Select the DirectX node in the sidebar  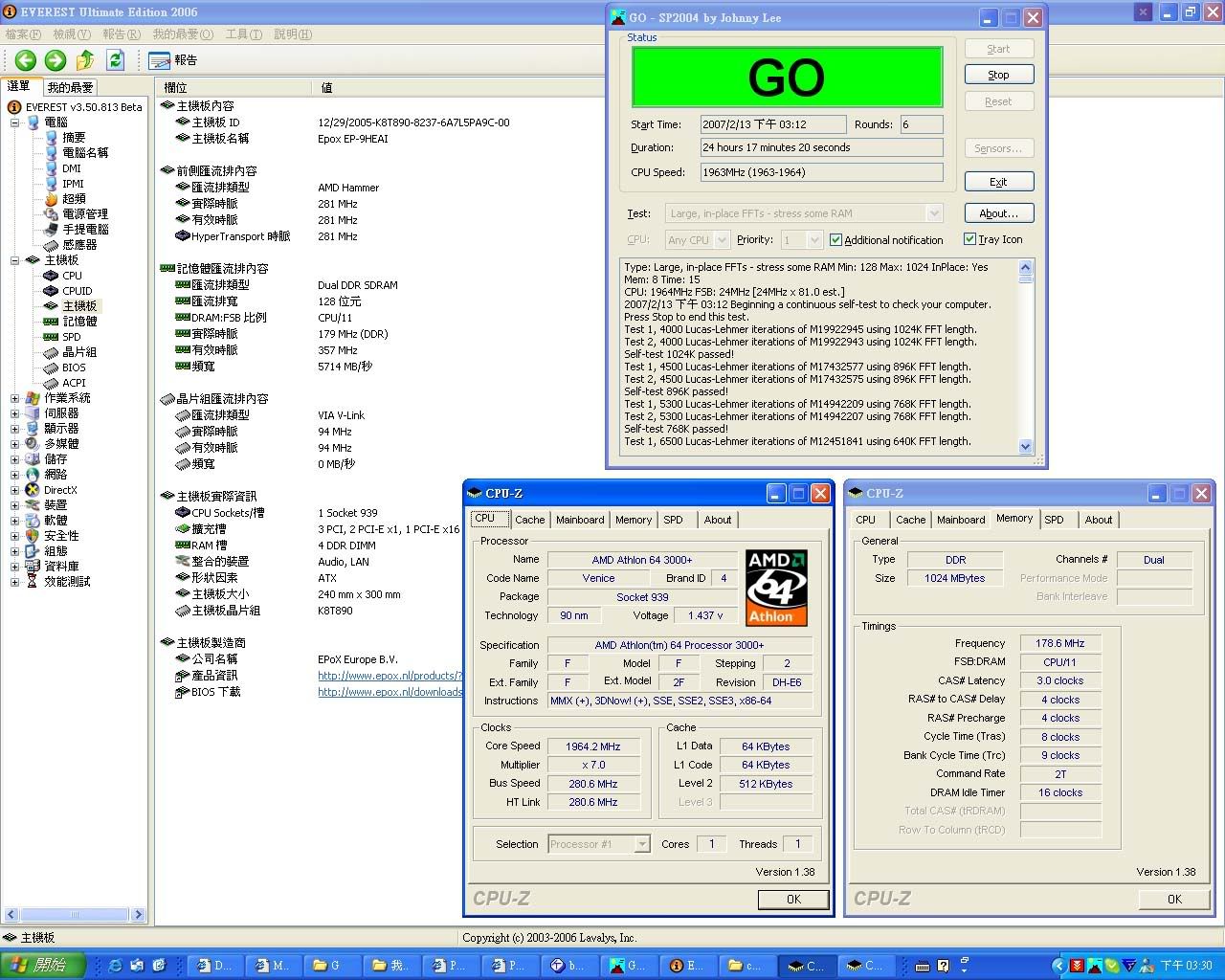pyautogui.click(x=59, y=490)
